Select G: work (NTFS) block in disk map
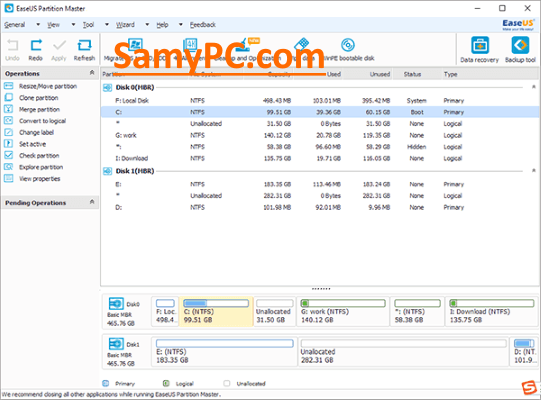The height and width of the screenshot is (400, 541). pyautogui.click(x=343, y=312)
